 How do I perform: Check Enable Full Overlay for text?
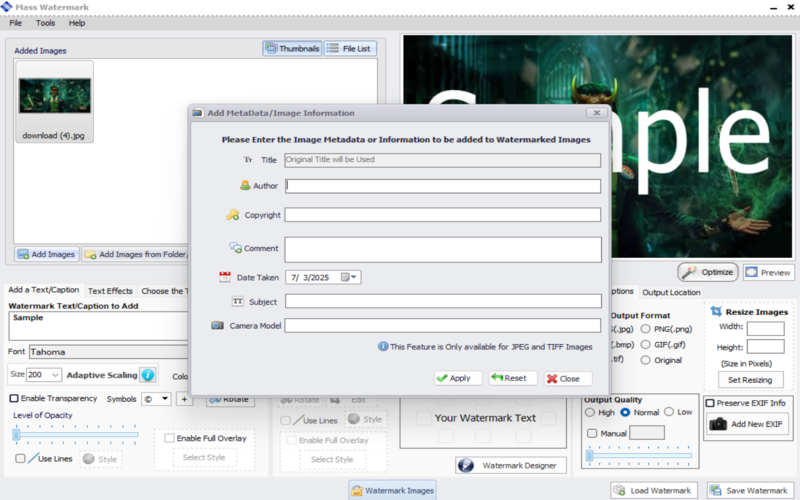click(169, 438)
